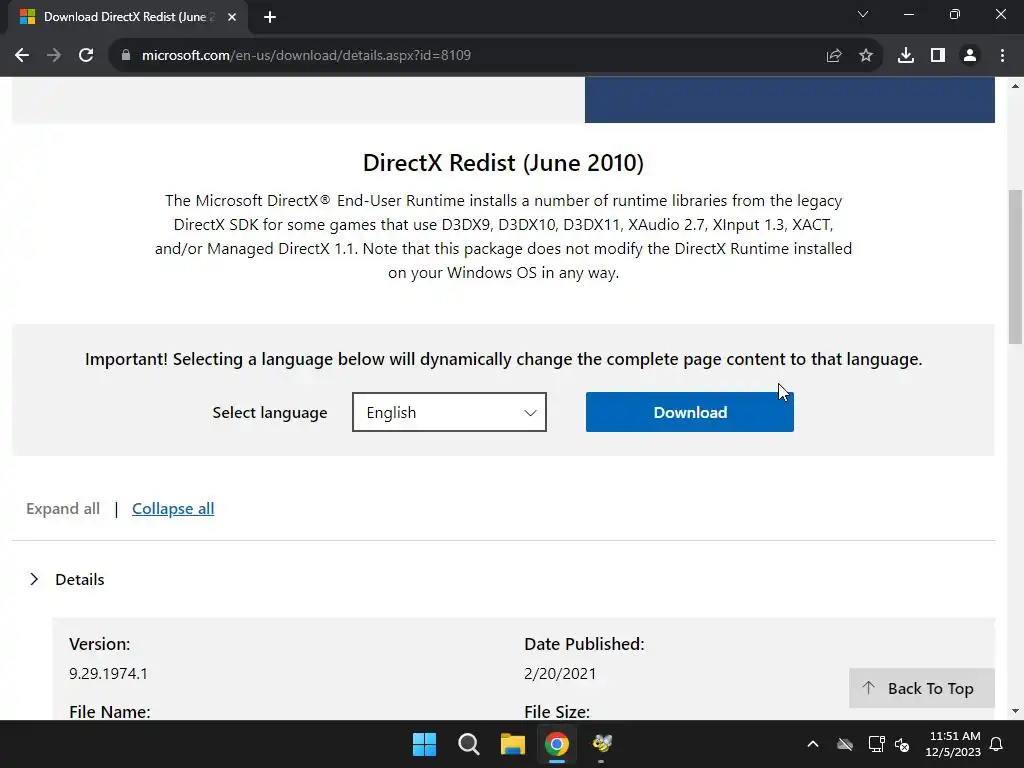Screen dimensions: 1024x768
Task: Open Windows taskbar search
Action: [468, 744]
